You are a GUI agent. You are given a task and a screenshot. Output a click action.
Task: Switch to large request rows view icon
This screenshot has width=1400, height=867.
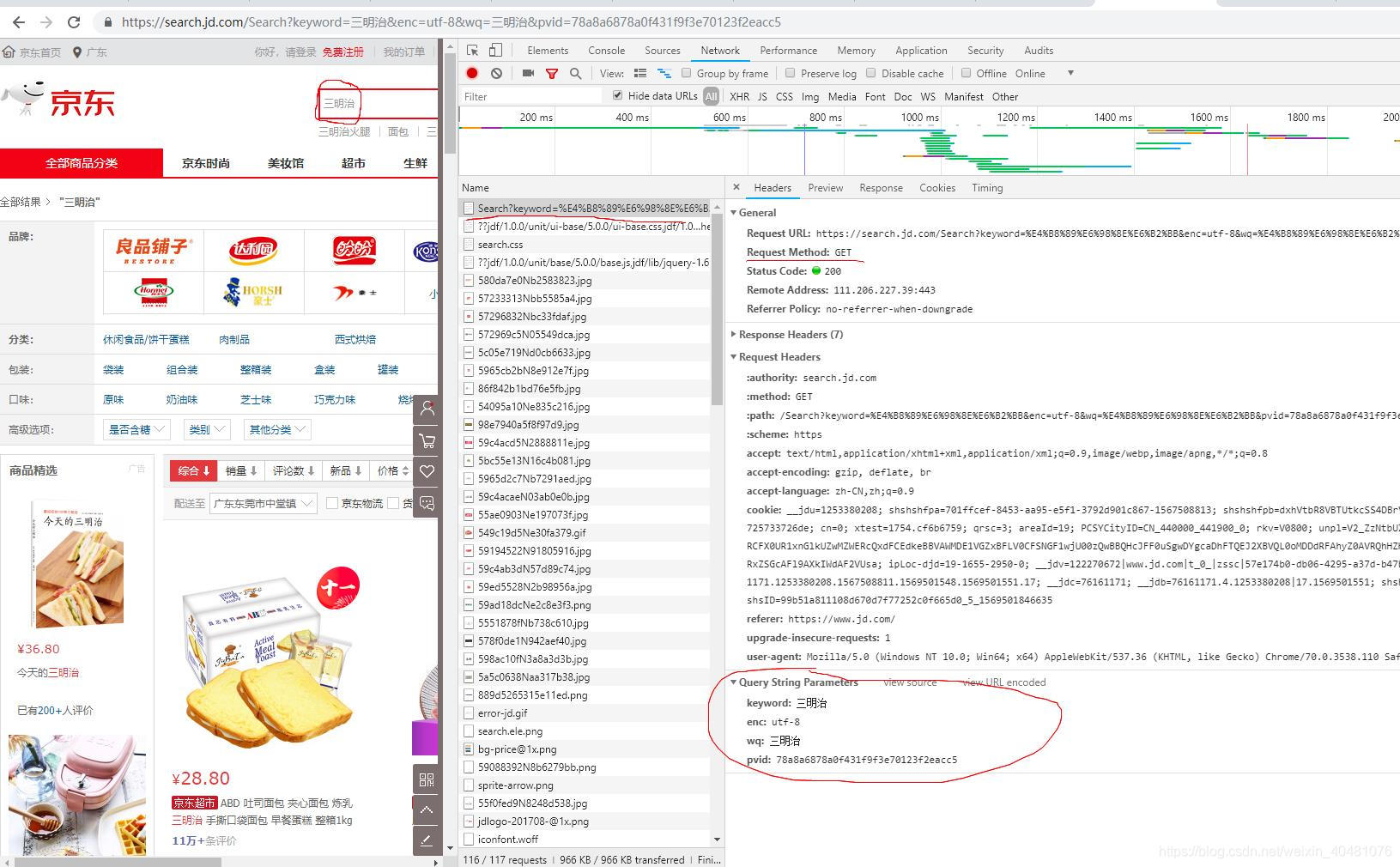coord(640,73)
